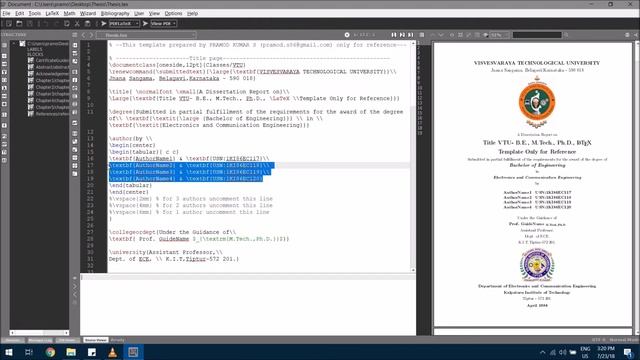Open the Math menu
640x360 pixels.
point(69,13)
